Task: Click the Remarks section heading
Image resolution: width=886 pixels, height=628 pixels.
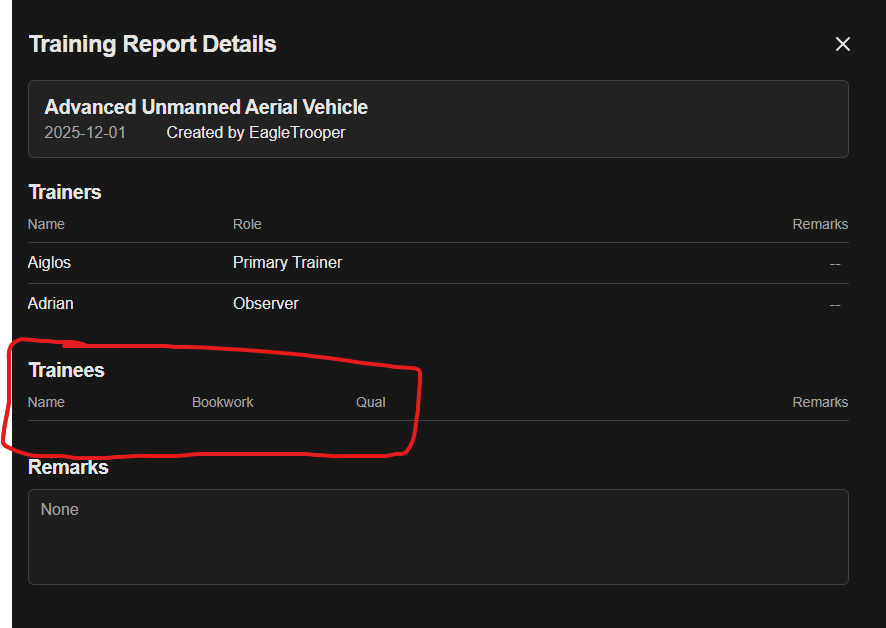Action: coord(68,467)
